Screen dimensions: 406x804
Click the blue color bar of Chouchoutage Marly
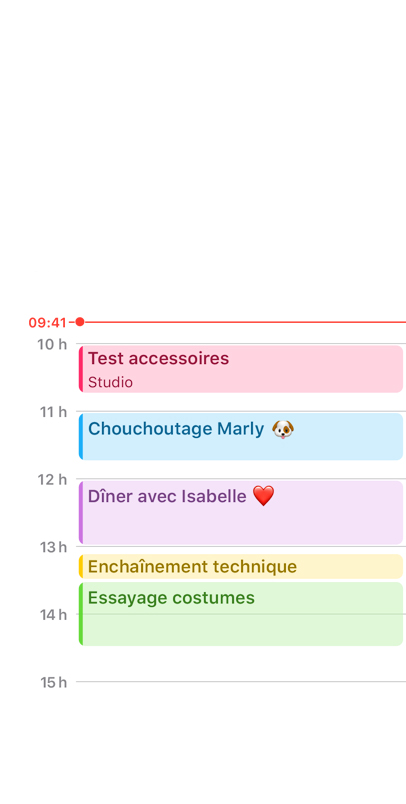click(x=81, y=436)
